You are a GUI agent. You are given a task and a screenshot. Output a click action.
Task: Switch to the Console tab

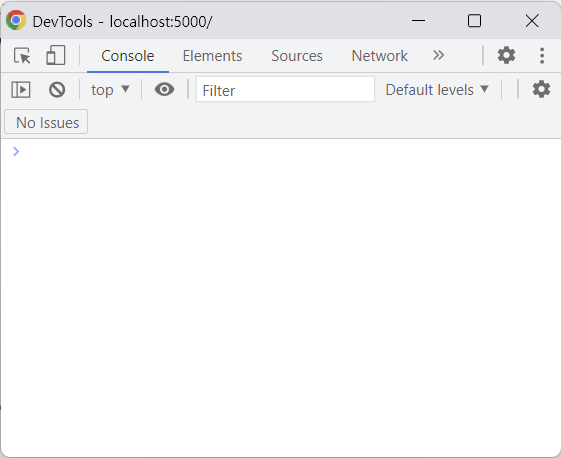(x=128, y=56)
